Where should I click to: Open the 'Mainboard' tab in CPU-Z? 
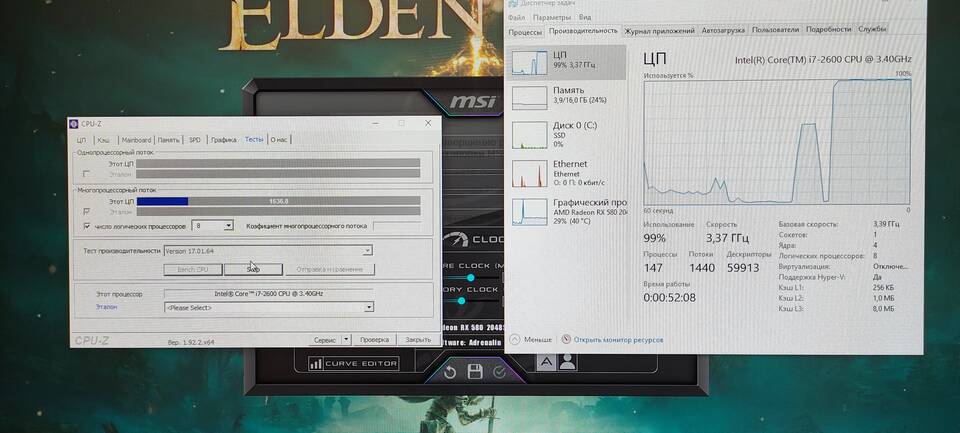(x=136, y=140)
